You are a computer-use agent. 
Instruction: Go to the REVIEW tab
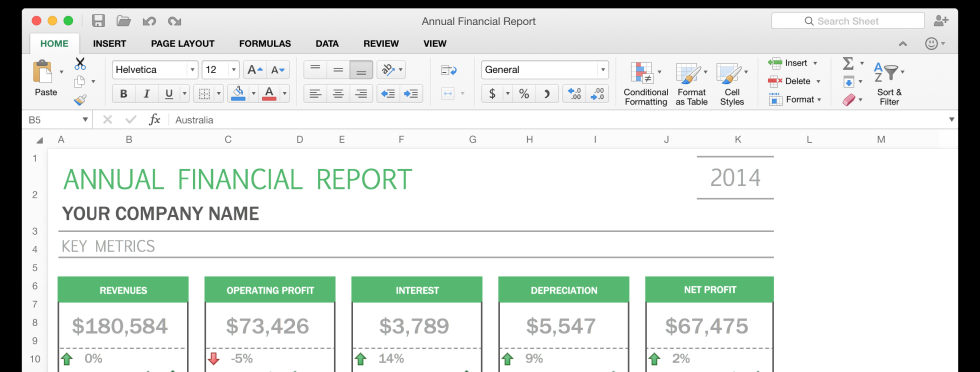(381, 44)
